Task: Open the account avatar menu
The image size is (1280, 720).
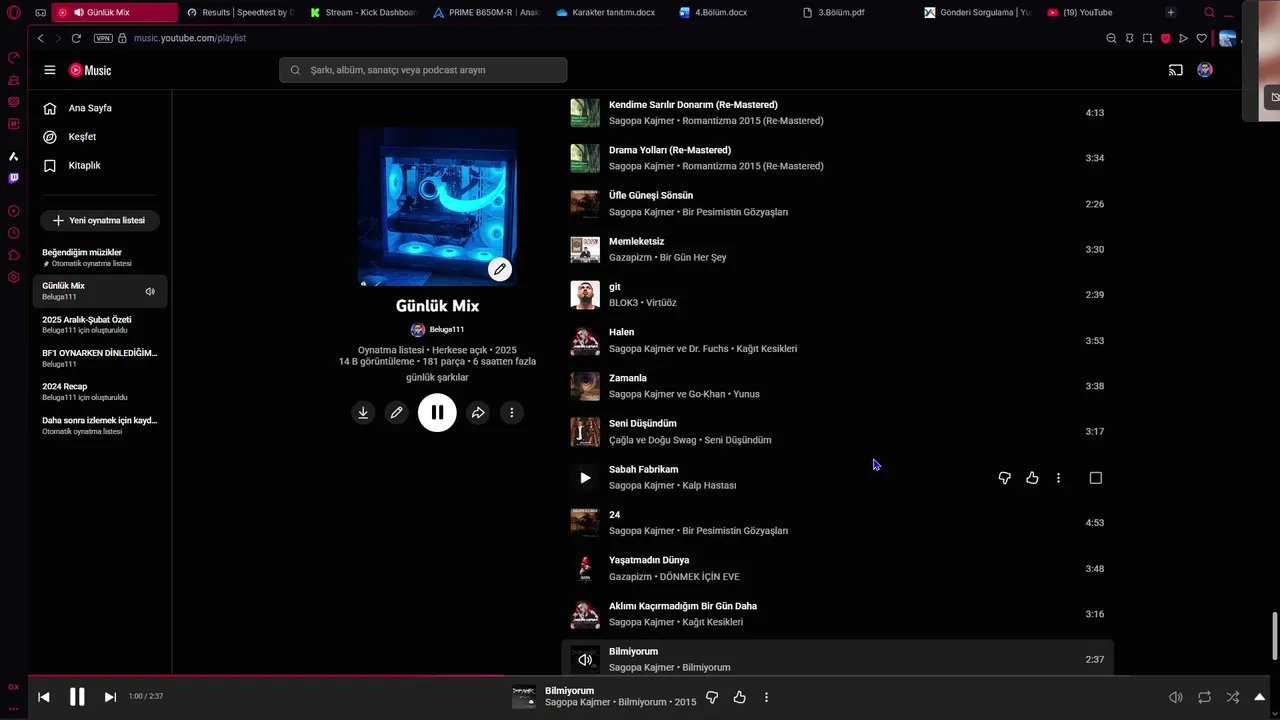Action: click(1205, 70)
